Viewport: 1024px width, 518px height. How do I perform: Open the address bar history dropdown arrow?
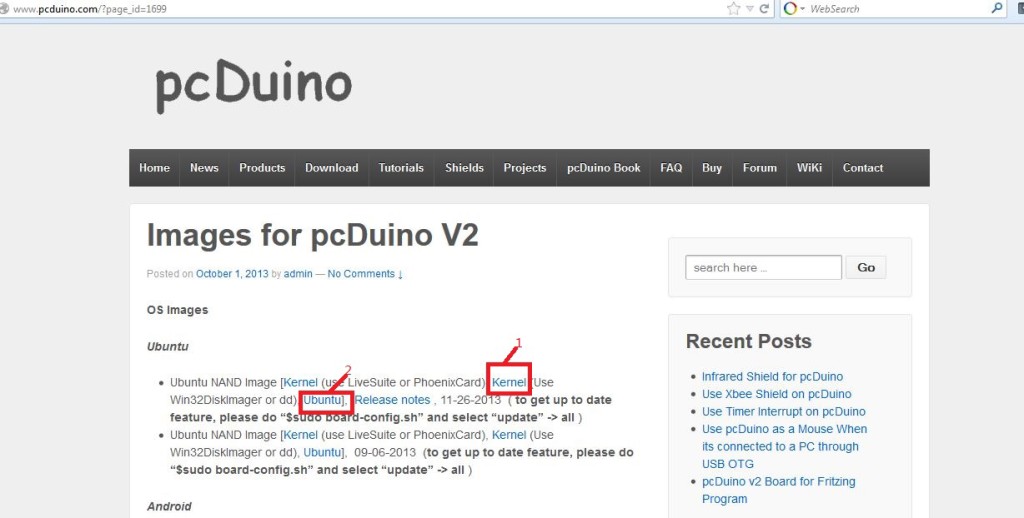[x=750, y=9]
